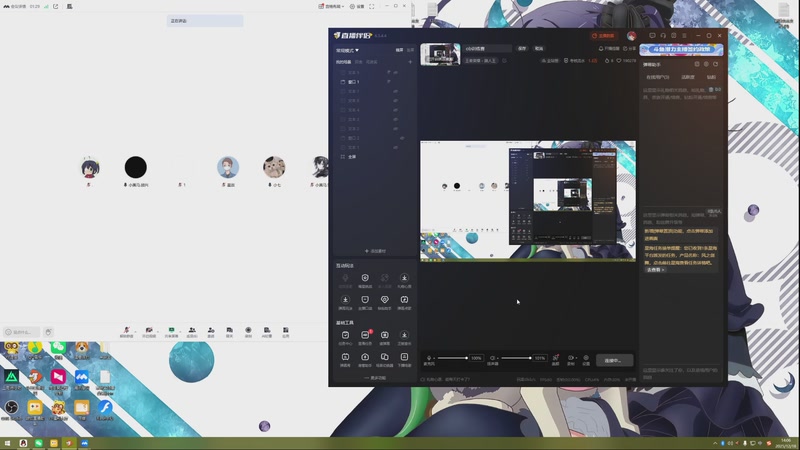Open the Windows Start button
Screen dimensions: 800x450
[x=7, y=443]
